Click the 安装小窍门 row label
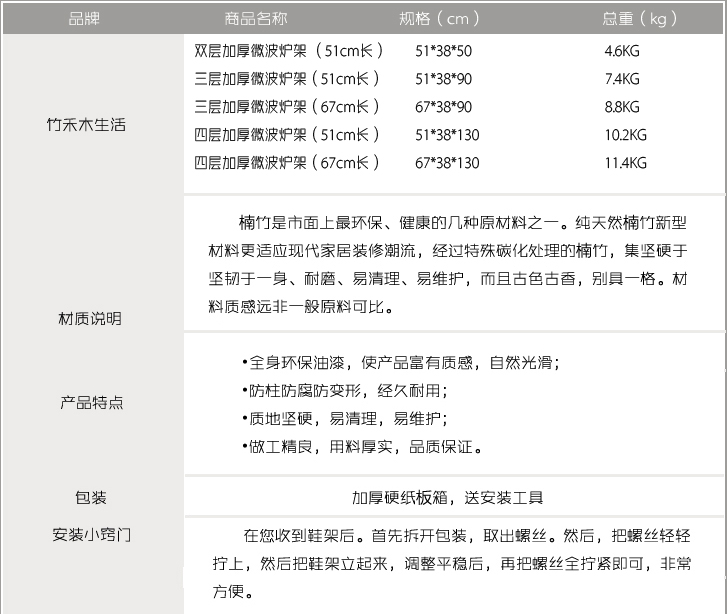The image size is (727, 614). coord(92,534)
